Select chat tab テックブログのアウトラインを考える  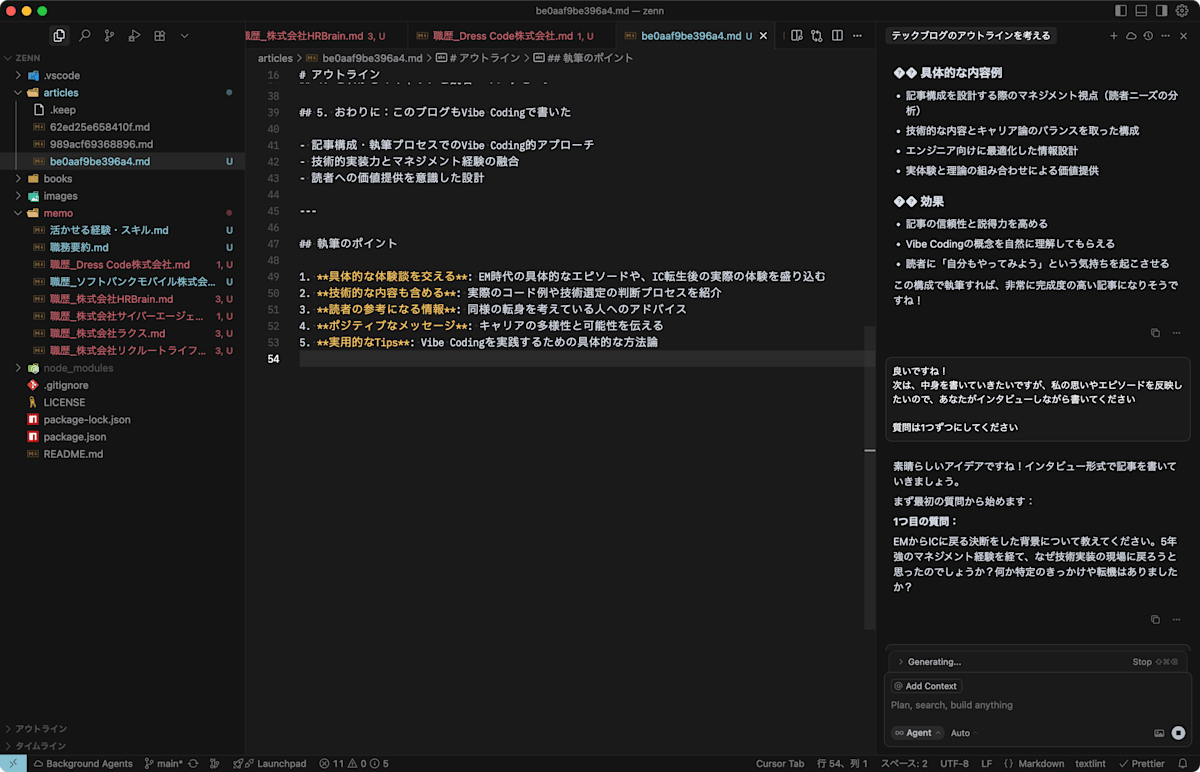coord(971,36)
